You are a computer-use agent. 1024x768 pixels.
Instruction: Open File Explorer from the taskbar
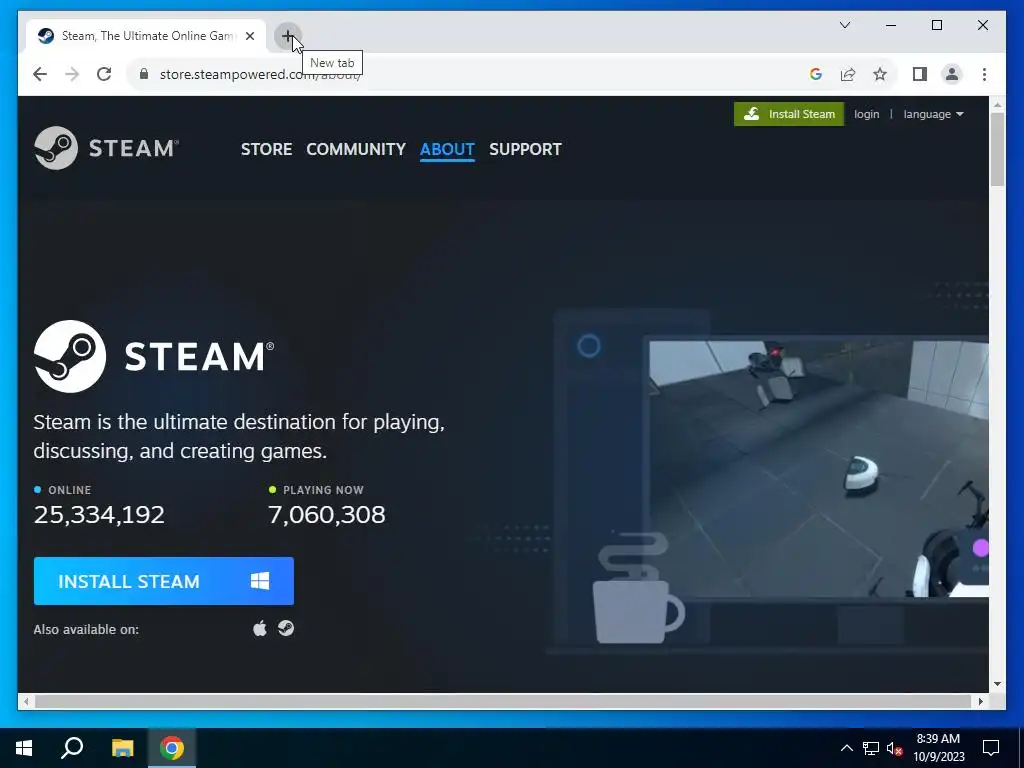(x=122, y=748)
